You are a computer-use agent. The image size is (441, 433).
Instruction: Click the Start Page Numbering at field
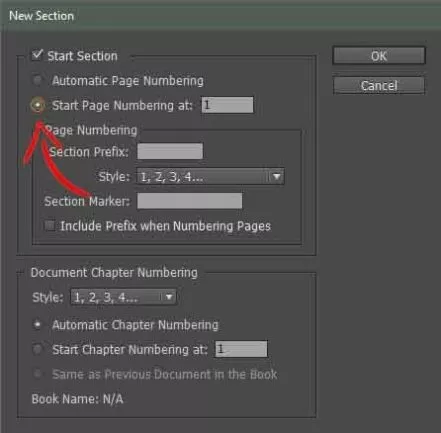[x=227, y=105]
